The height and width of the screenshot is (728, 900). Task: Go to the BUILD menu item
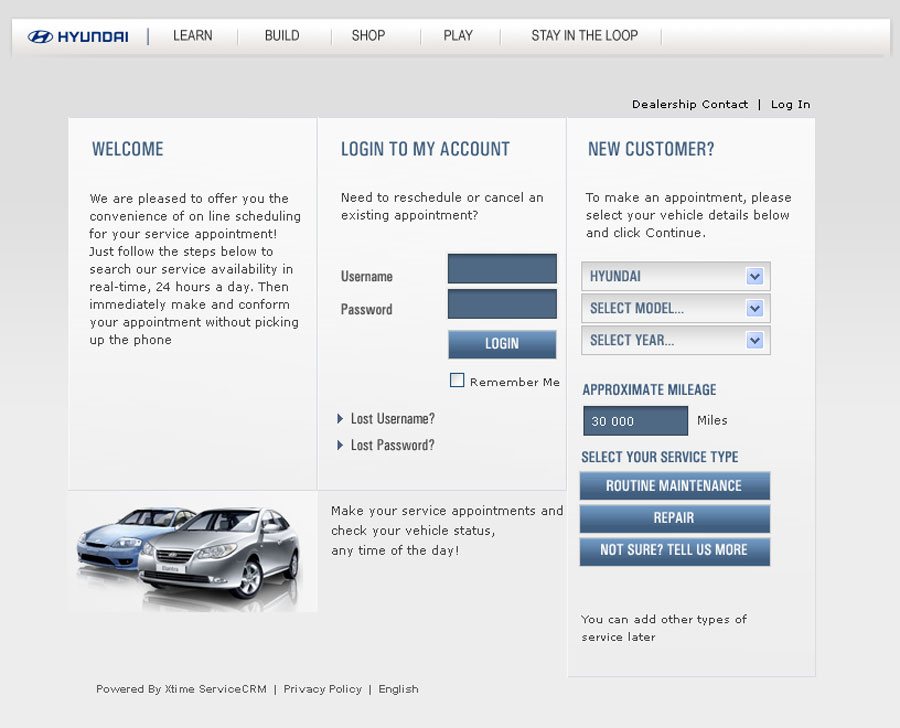pos(282,36)
